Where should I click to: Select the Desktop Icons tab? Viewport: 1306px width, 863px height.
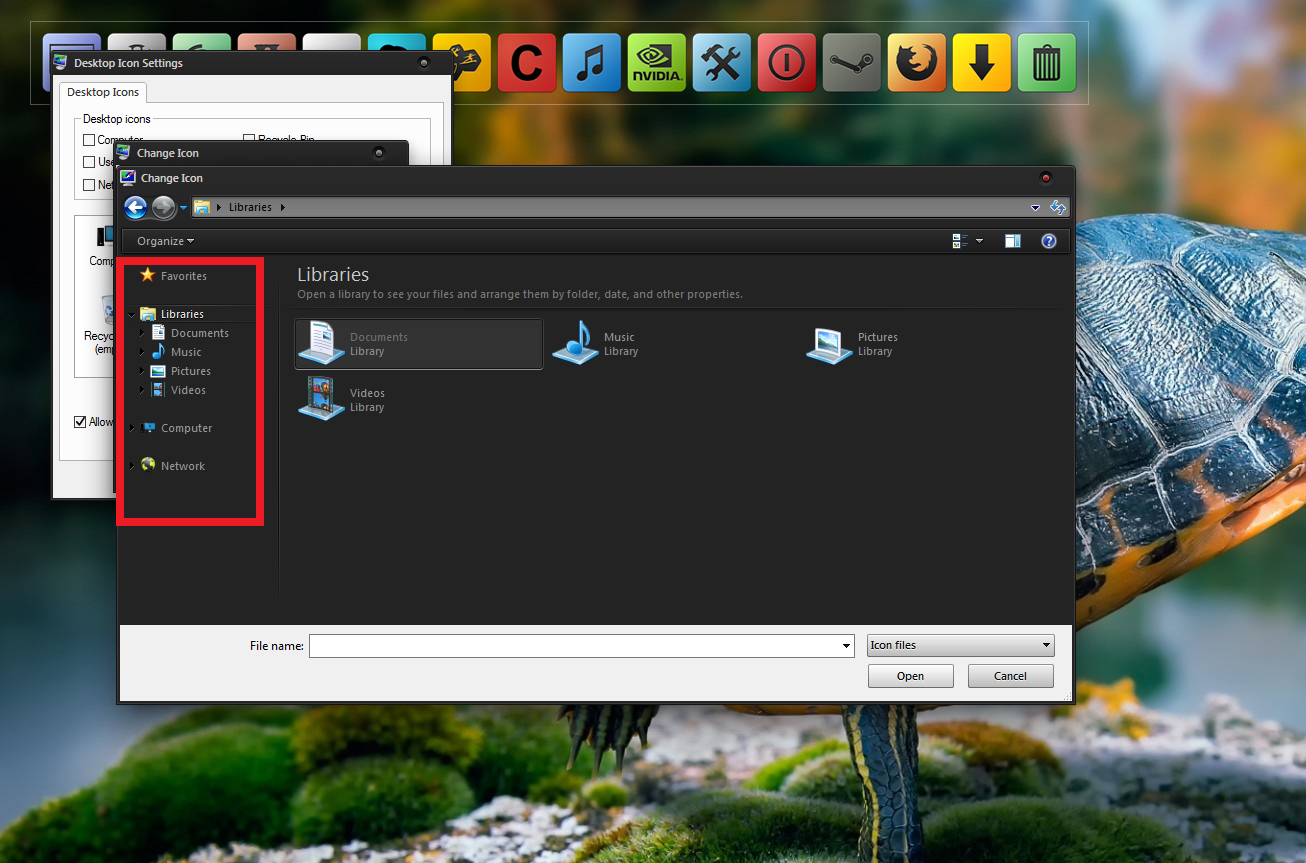pyautogui.click(x=103, y=92)
